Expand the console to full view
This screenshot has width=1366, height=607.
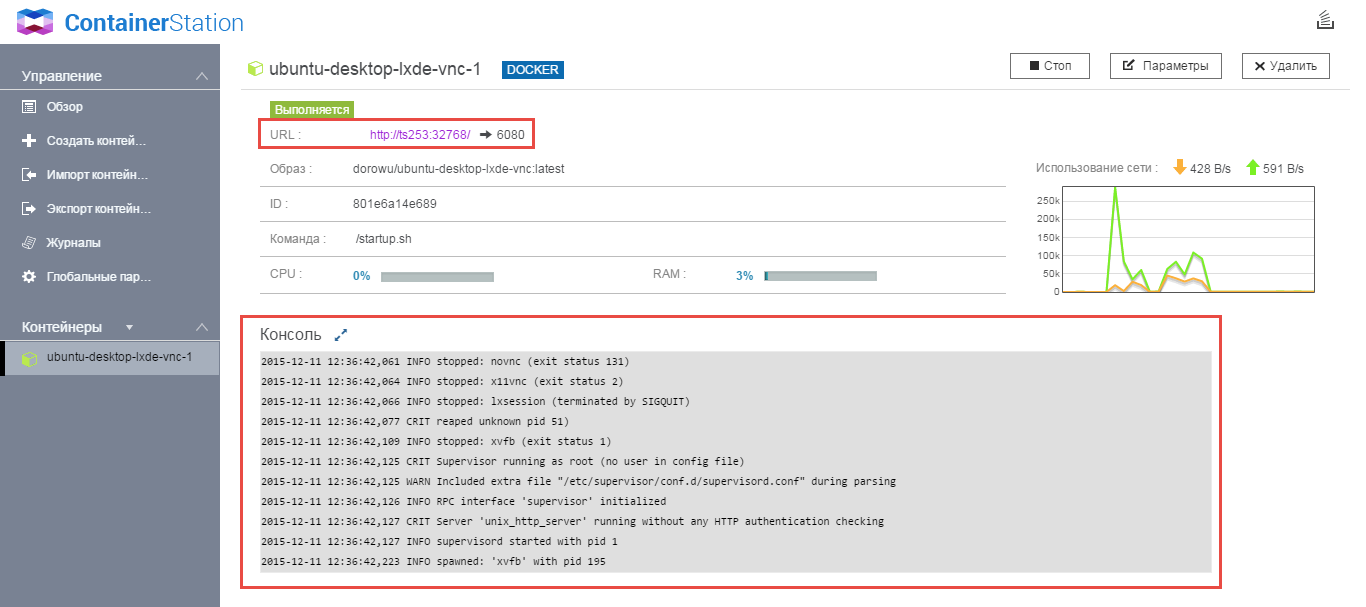pos(340,334)
